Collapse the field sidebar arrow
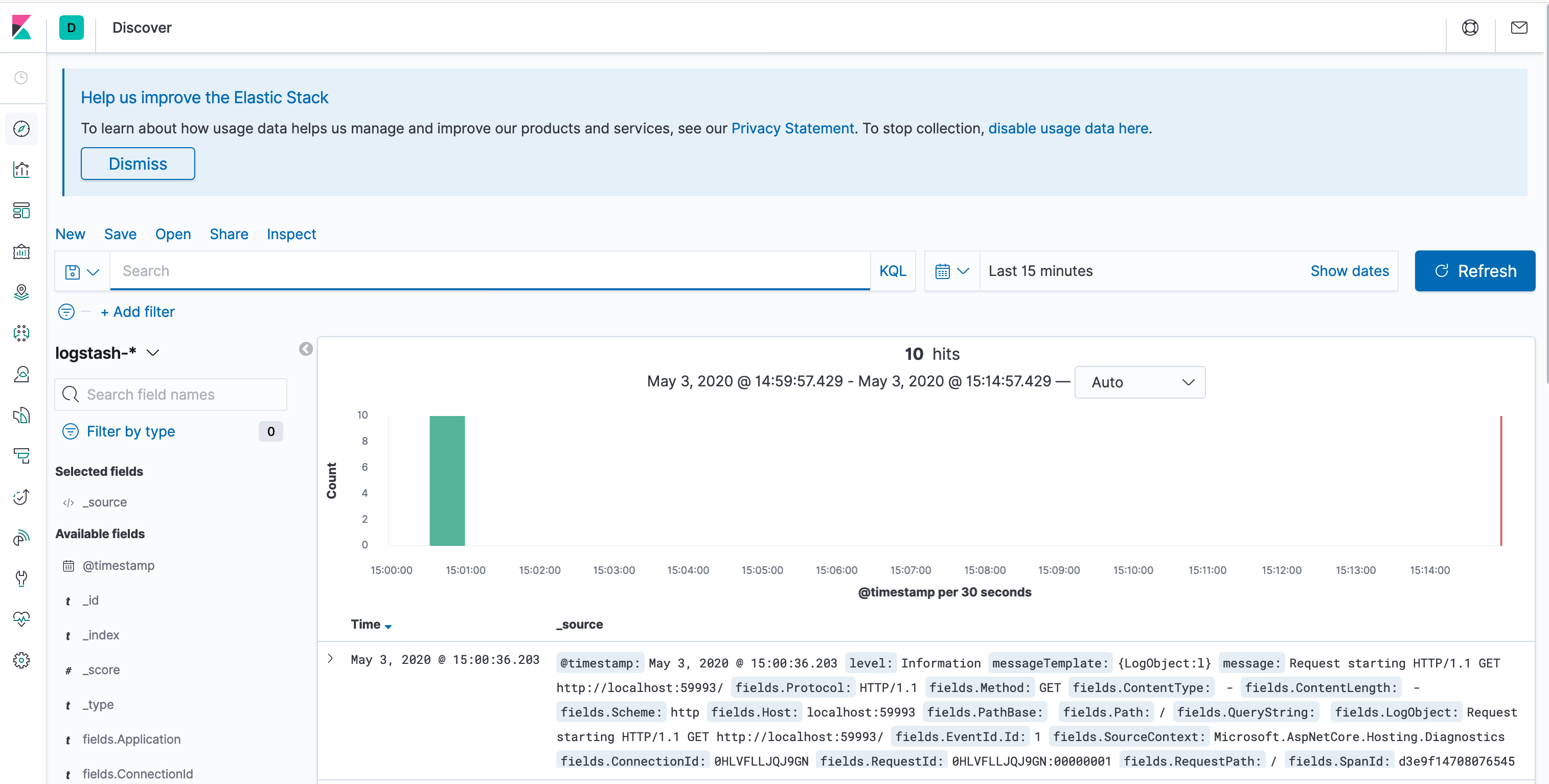The height and width of the screenshot is (784, 1549). (306, 349)
